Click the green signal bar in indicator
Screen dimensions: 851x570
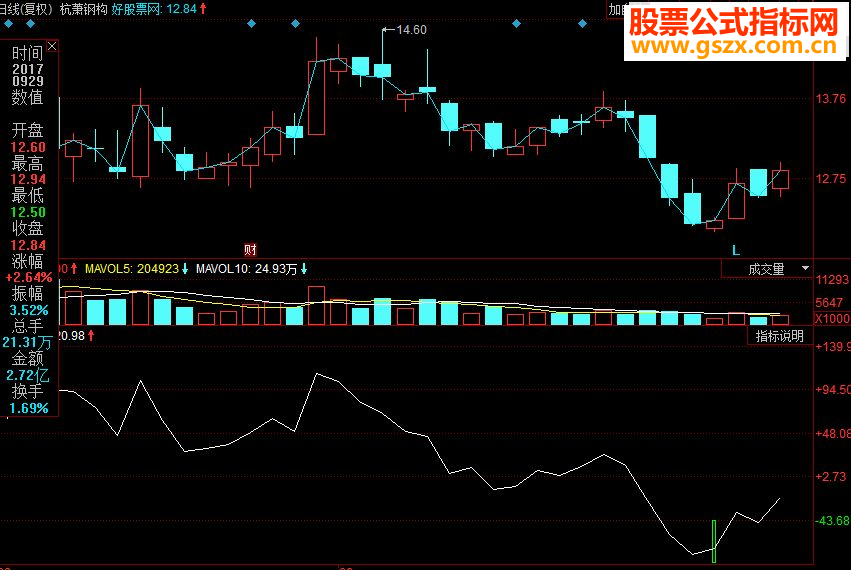click(x=714, y=542)
